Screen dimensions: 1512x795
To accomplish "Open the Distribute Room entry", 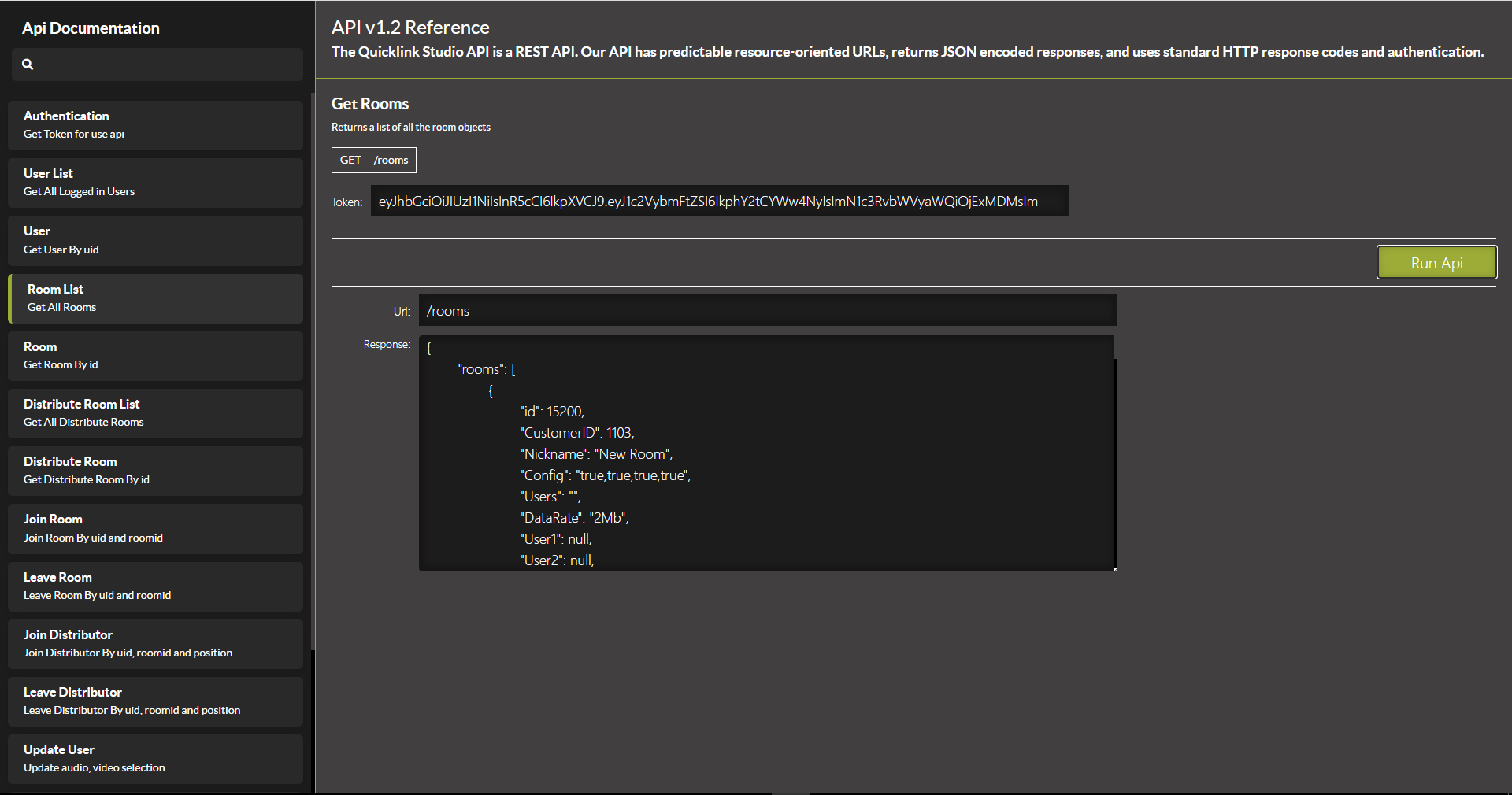I will [155, 471].
